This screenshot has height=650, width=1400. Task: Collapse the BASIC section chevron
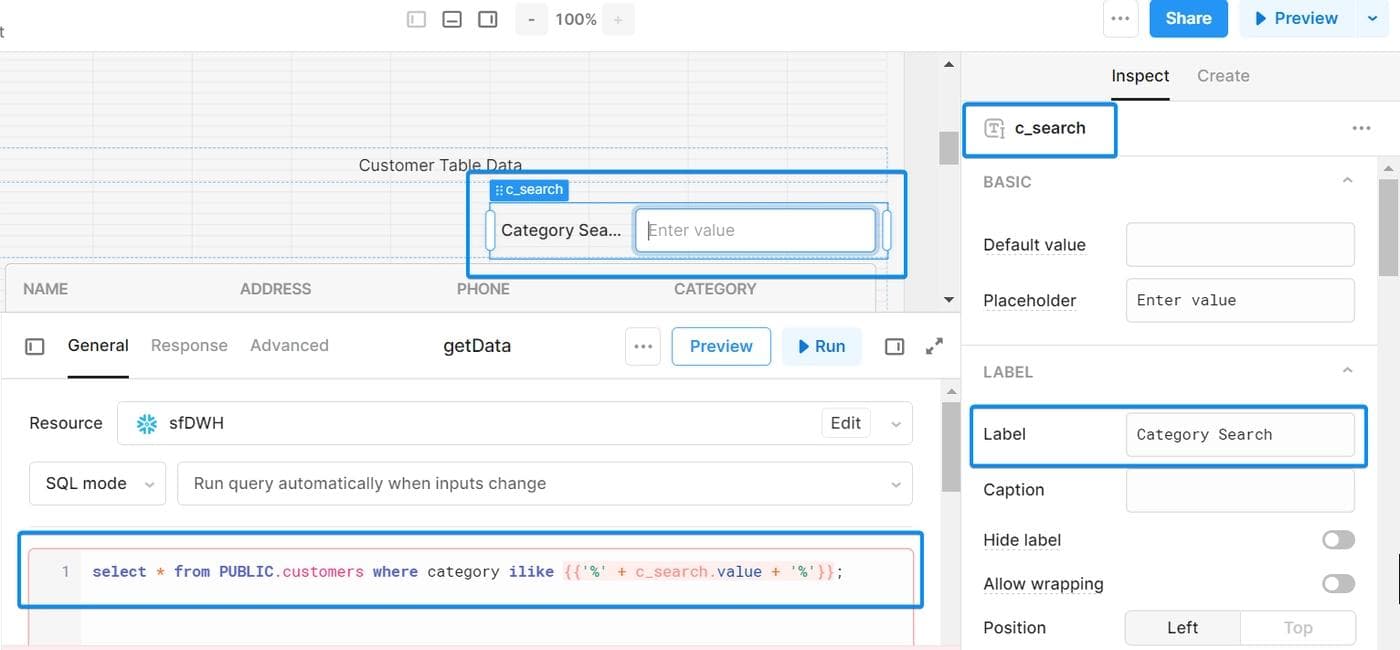point(1347,181)
